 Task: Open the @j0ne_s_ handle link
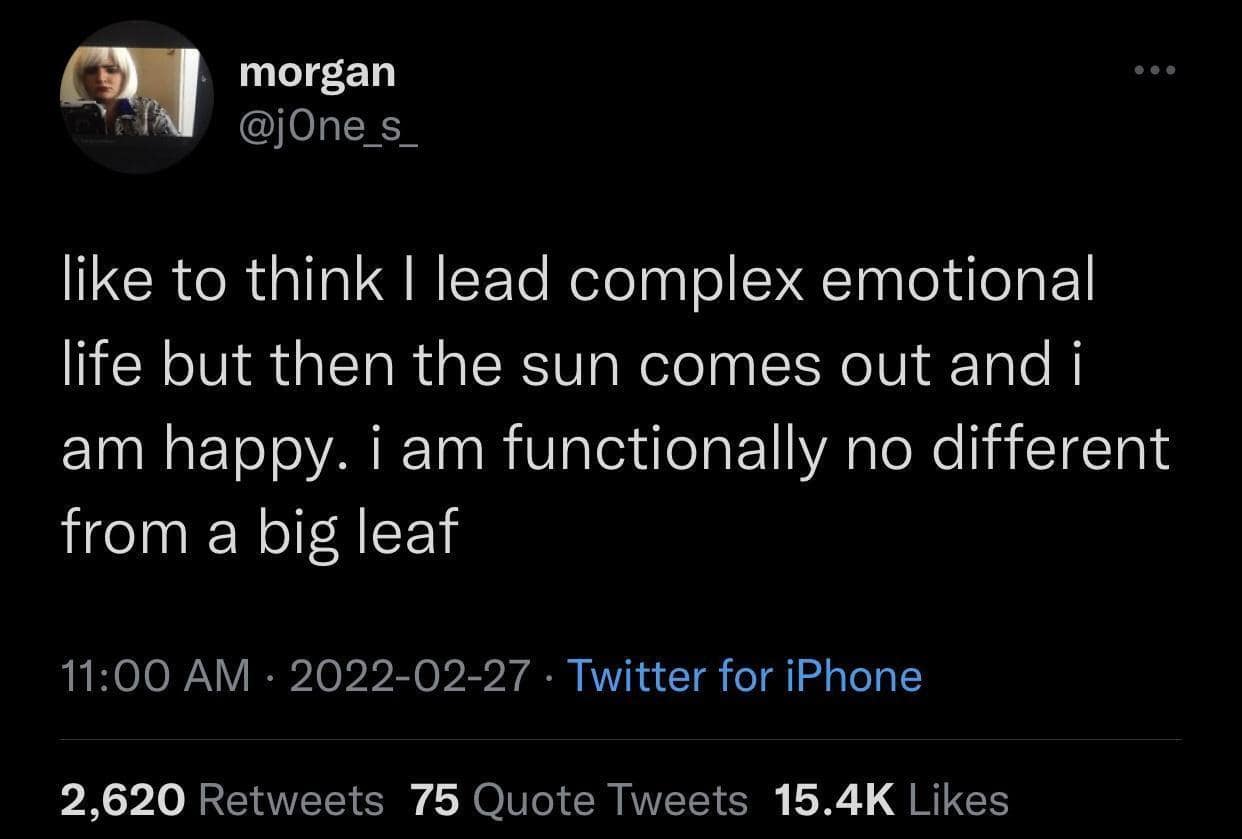[329, 127]
